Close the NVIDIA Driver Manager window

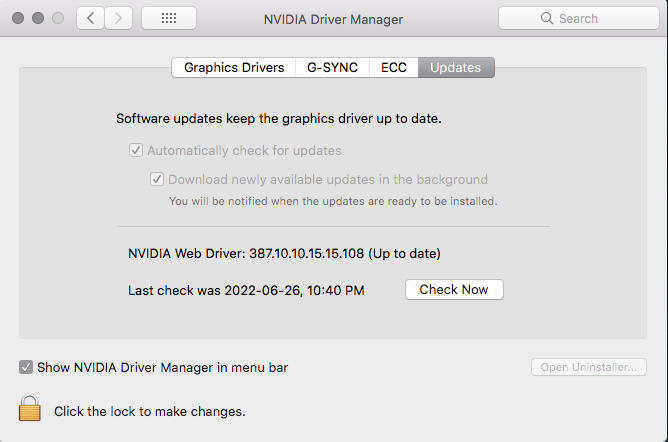coord(20,18)
